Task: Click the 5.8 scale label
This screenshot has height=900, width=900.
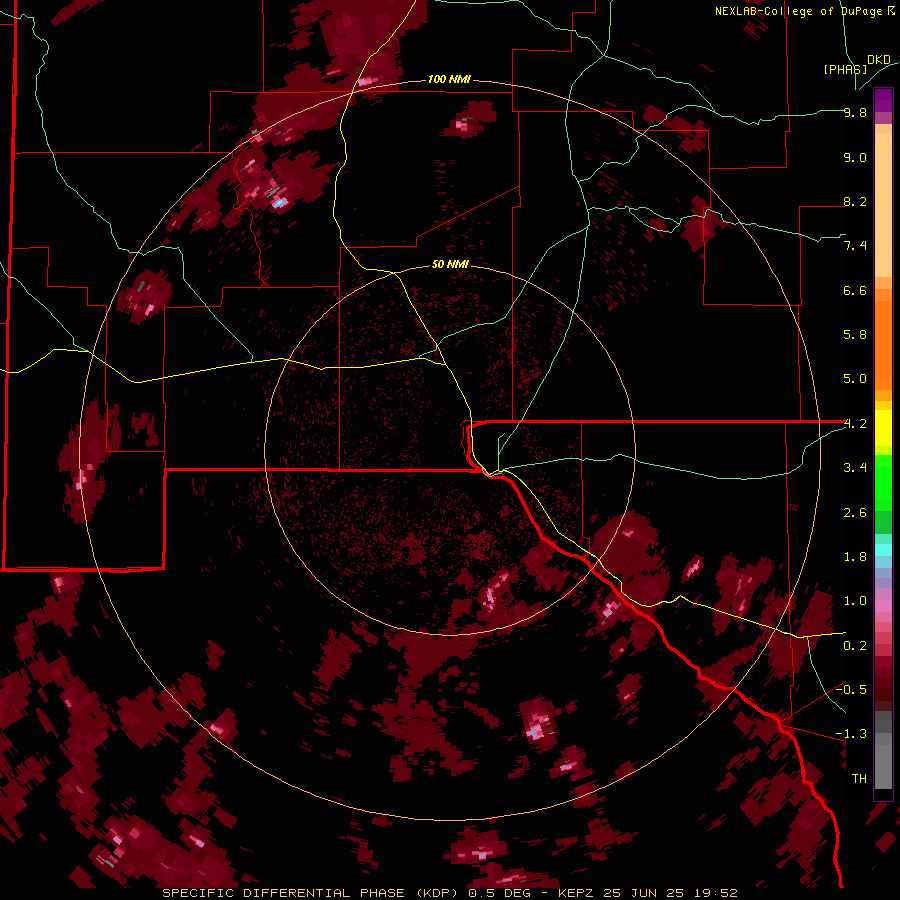Action: click(x=855, y=335)
